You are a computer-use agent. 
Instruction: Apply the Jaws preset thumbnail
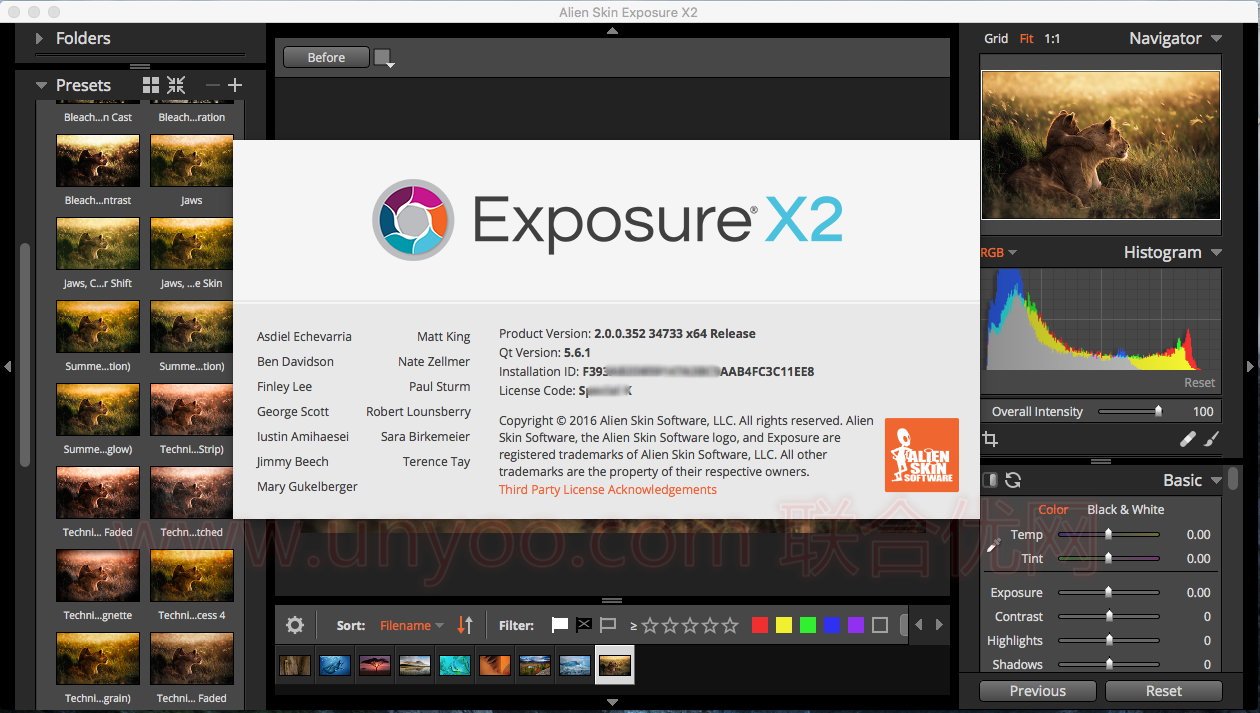[192, 162]
